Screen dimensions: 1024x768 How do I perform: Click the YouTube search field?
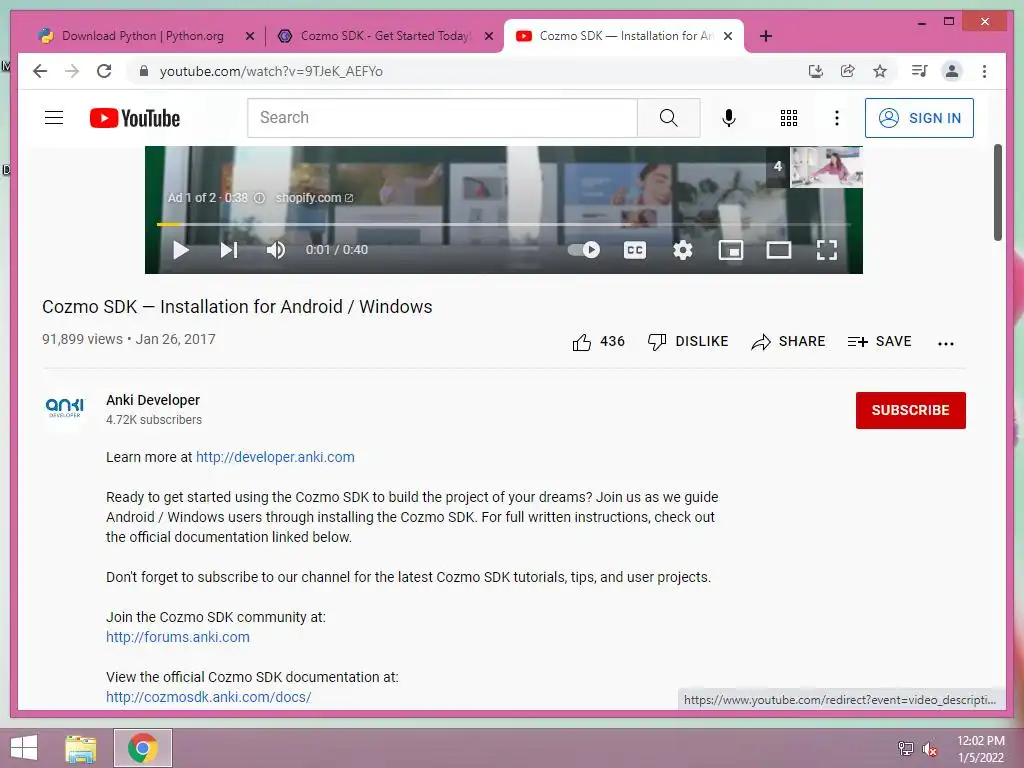click(442, 118)
